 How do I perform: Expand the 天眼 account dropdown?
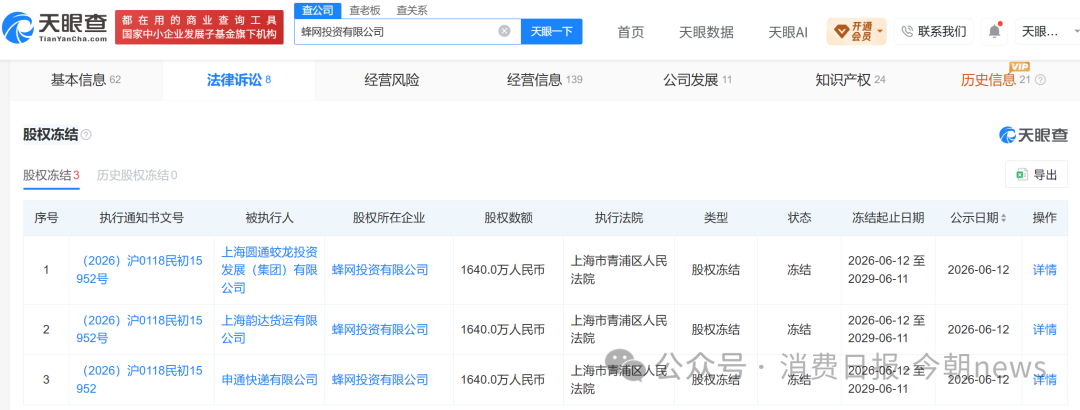pyautogui.click(x=1048, y=31)
